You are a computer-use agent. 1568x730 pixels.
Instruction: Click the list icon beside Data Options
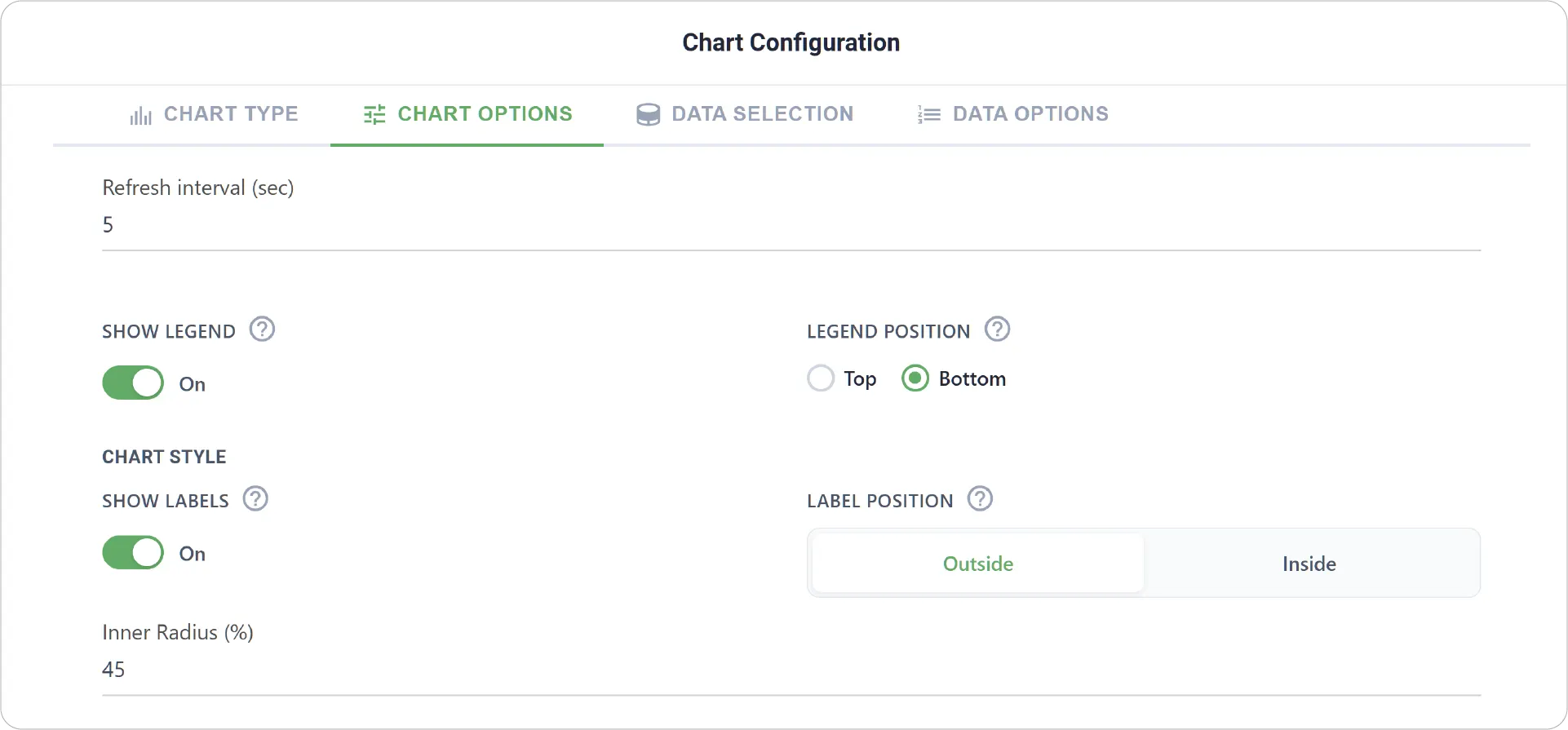(x=929, y=114)
